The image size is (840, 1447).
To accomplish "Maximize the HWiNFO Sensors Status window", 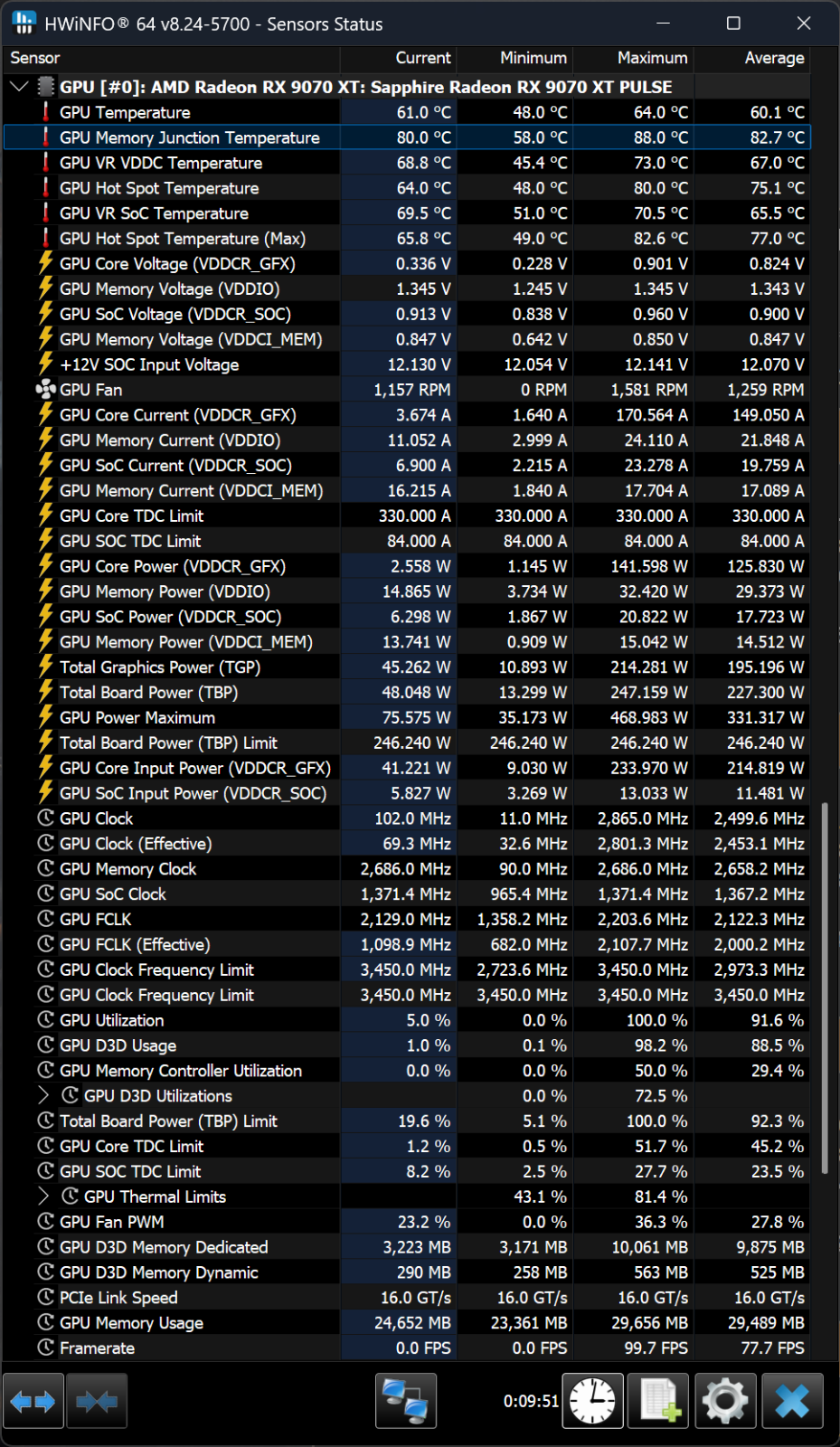I will (x=733, y=24).
